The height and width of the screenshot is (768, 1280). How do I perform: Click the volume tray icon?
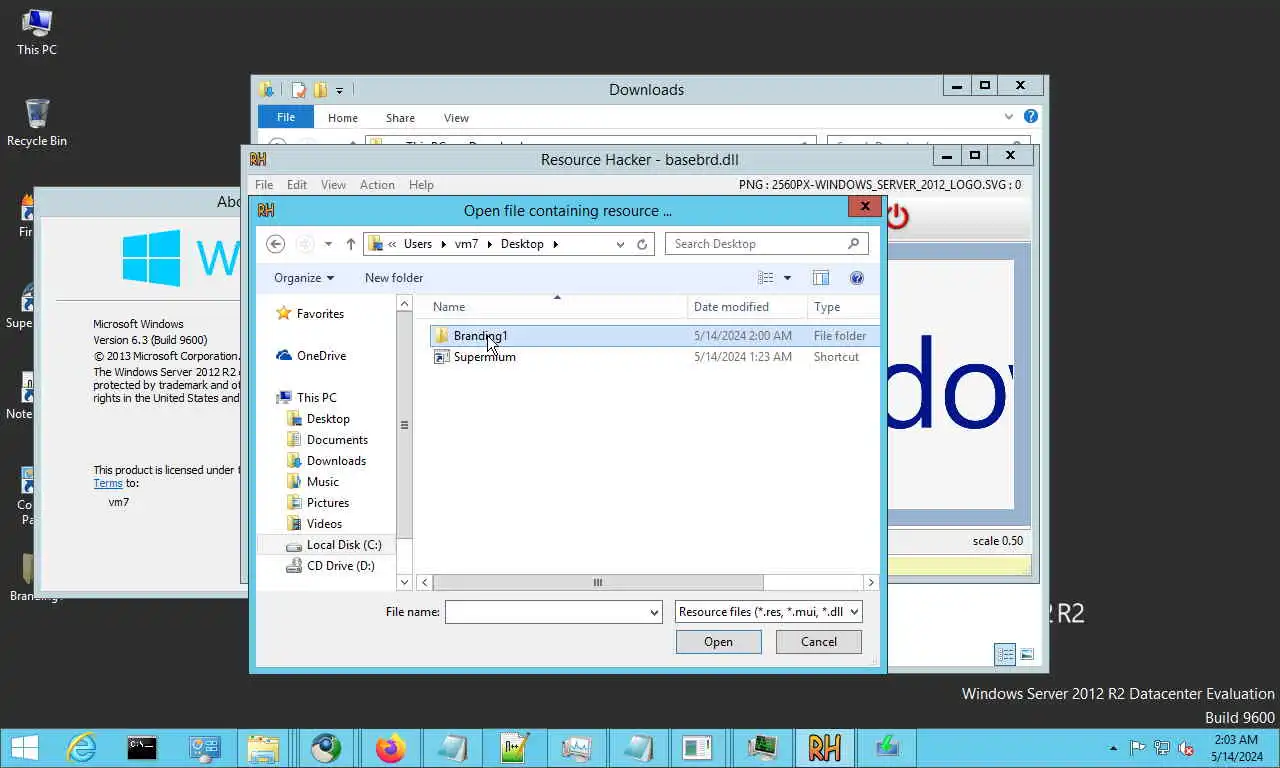[x=1186, y=748]
